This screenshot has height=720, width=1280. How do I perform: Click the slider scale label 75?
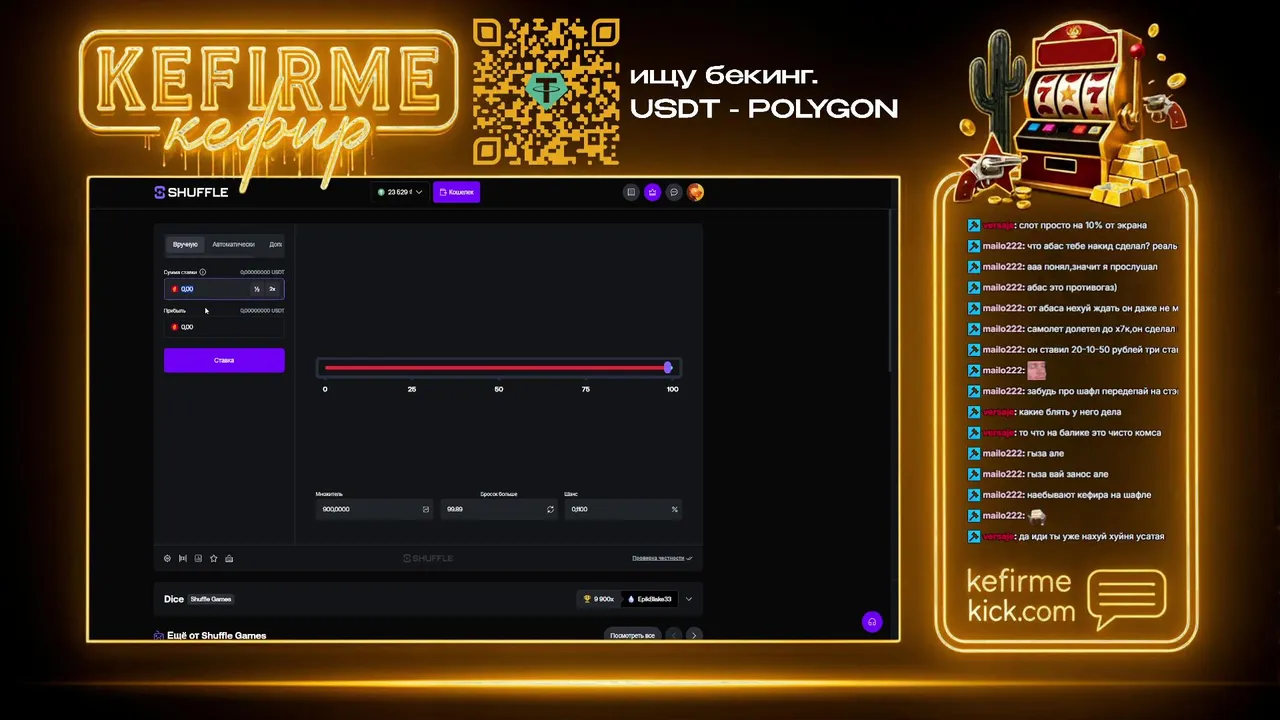click(586, 389)
